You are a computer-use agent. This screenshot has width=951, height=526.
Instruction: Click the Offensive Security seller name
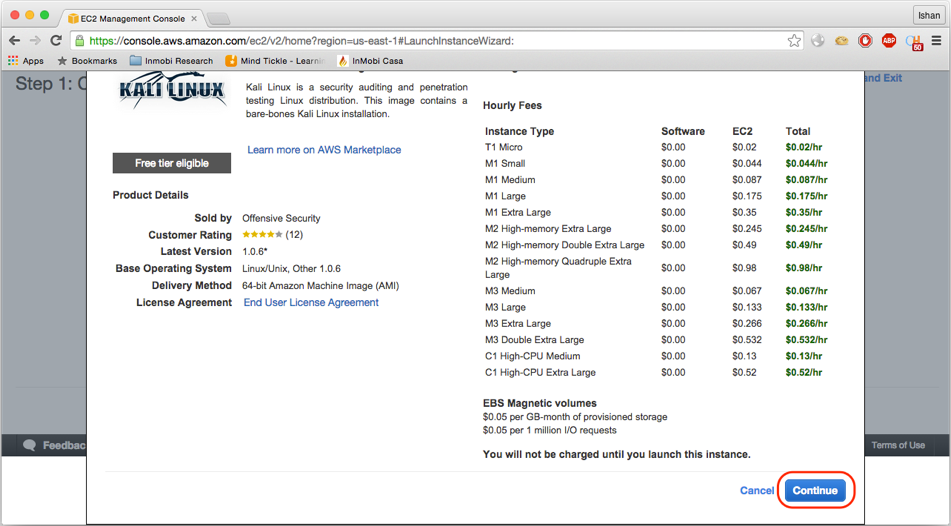point(281,218)
